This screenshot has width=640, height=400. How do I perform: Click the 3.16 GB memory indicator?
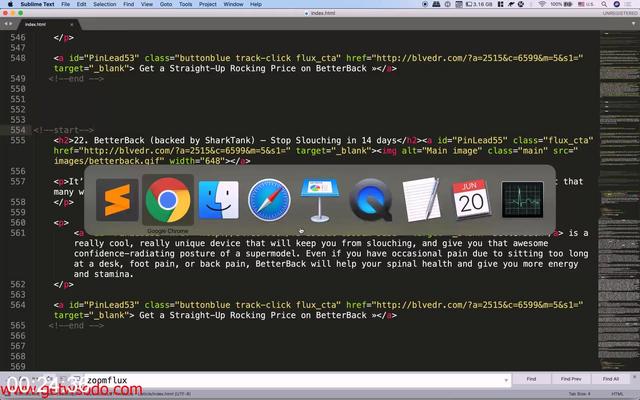point(480,4)
